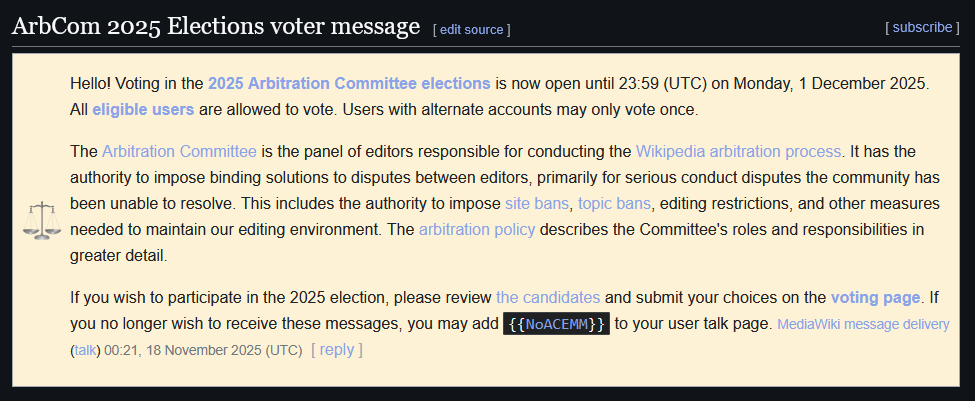This screenshot has width=975, height=401.
Task: Open the NoACEMM template link
Action: click(555, 324)
